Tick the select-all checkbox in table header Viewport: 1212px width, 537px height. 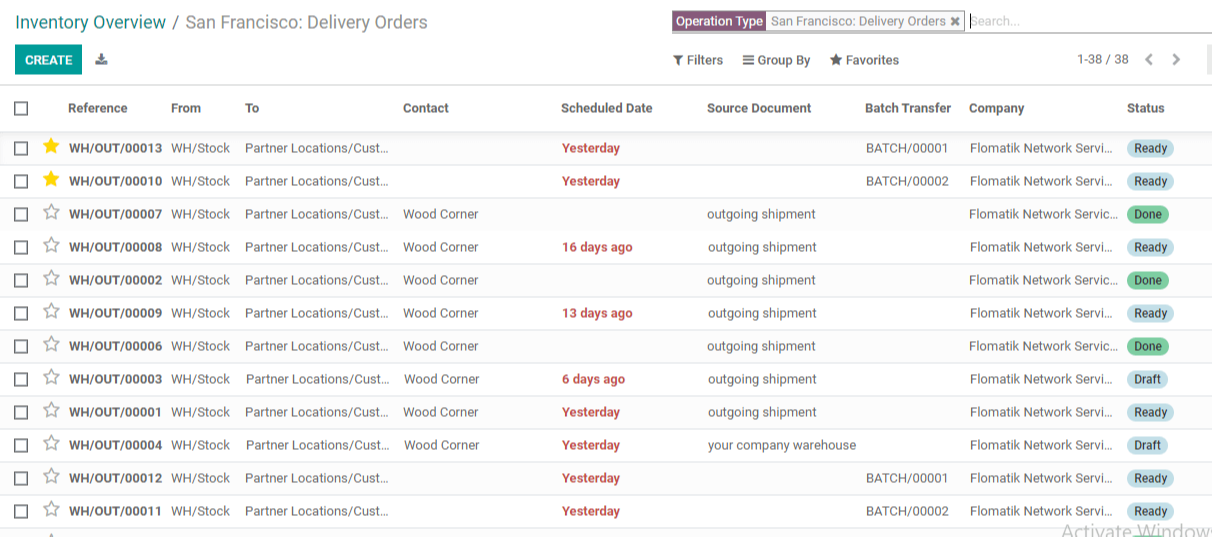(21, 108)
